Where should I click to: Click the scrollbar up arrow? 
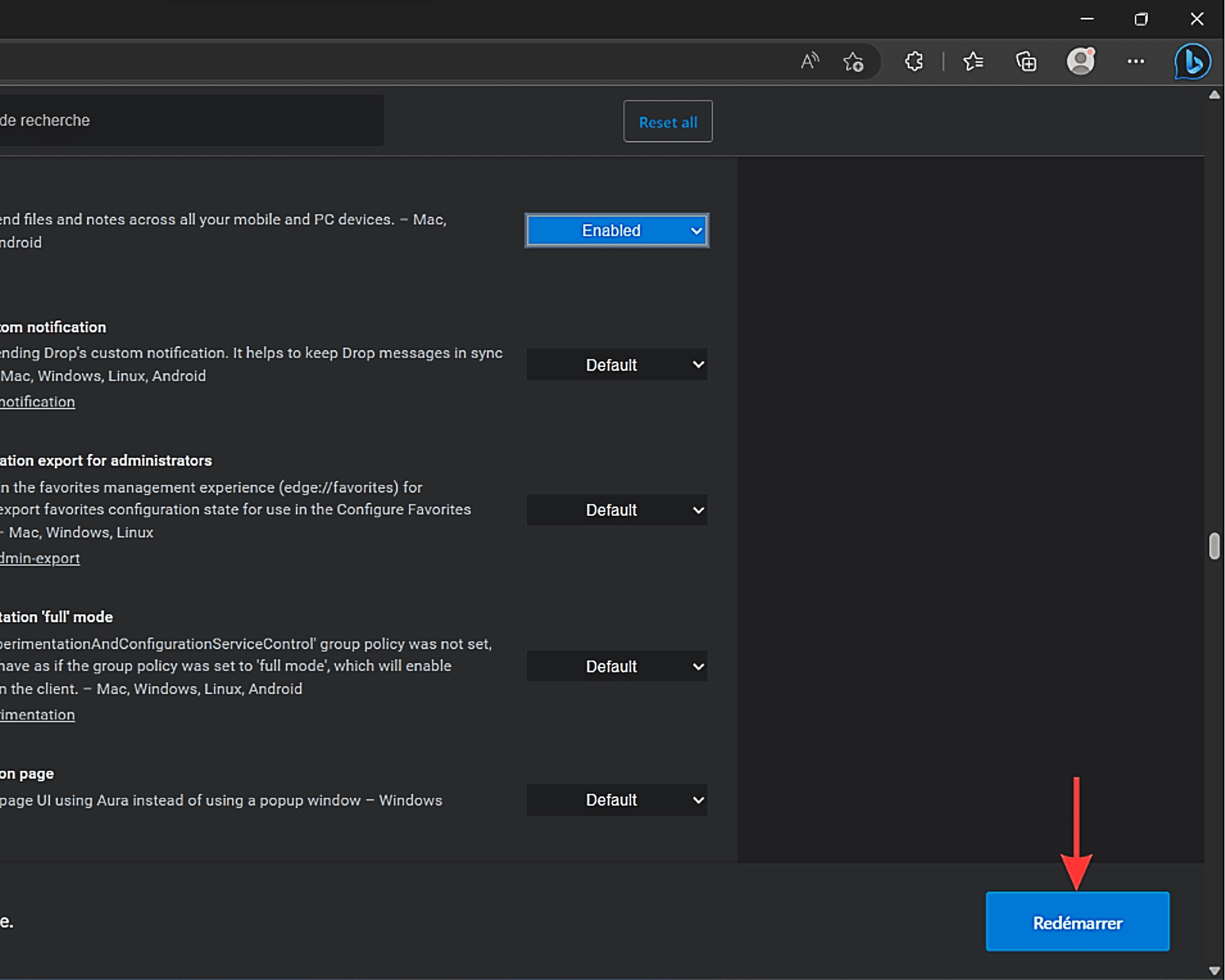1214,95
